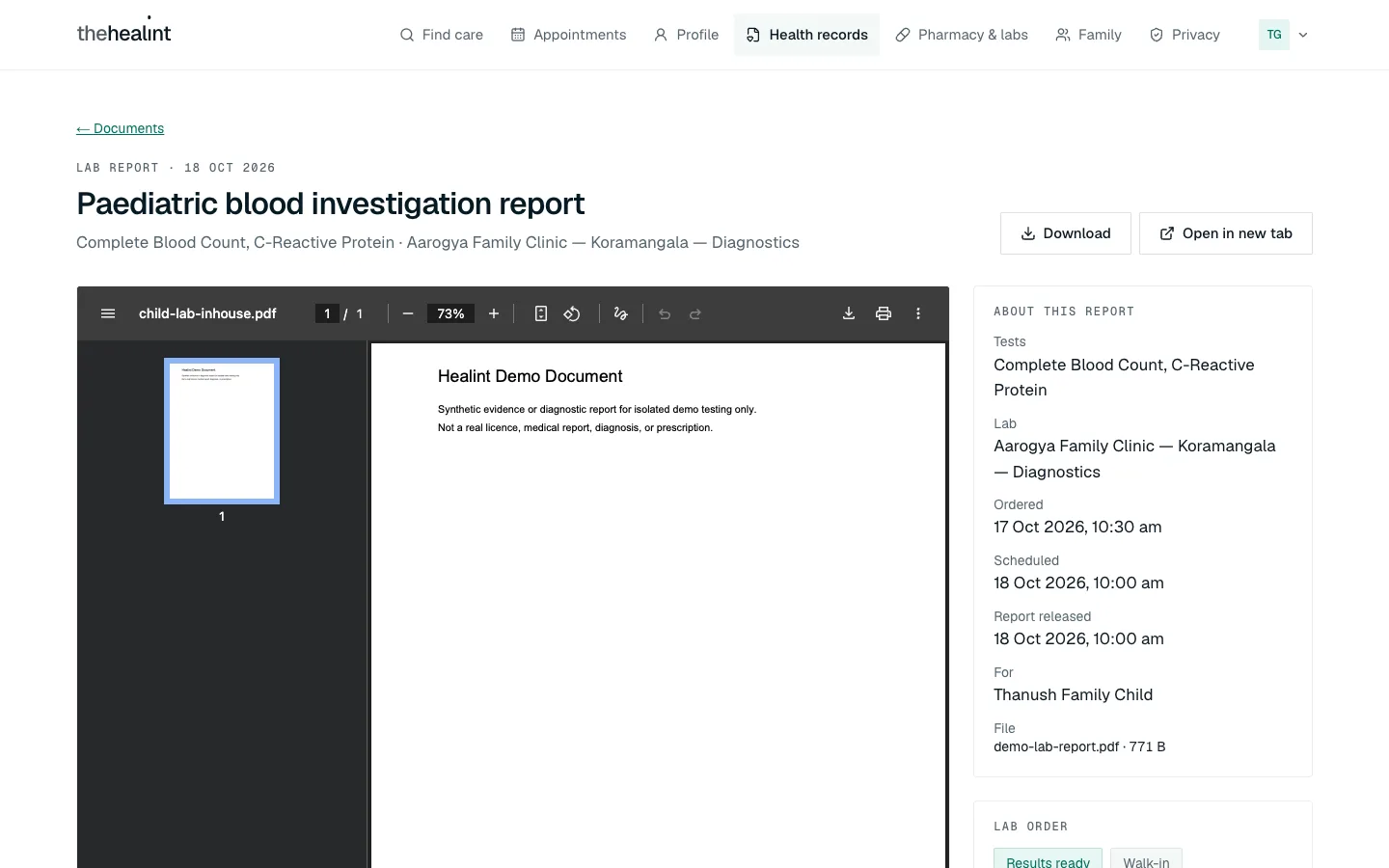This screenshot has height=868, width=1389.
Task: Print the PDF document
Action: coord(884,313)
